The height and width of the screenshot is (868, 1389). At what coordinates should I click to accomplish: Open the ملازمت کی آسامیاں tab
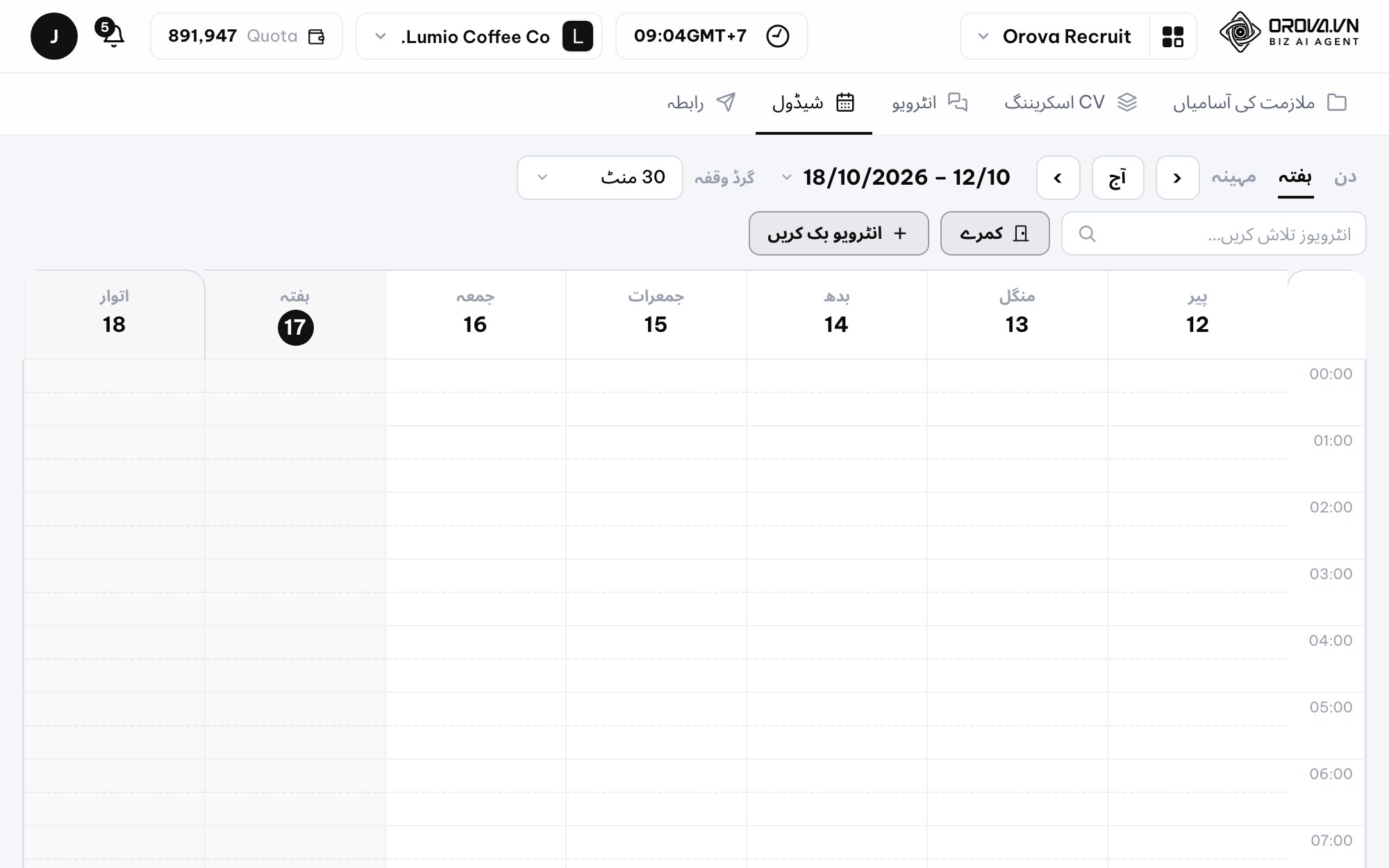1260,103
